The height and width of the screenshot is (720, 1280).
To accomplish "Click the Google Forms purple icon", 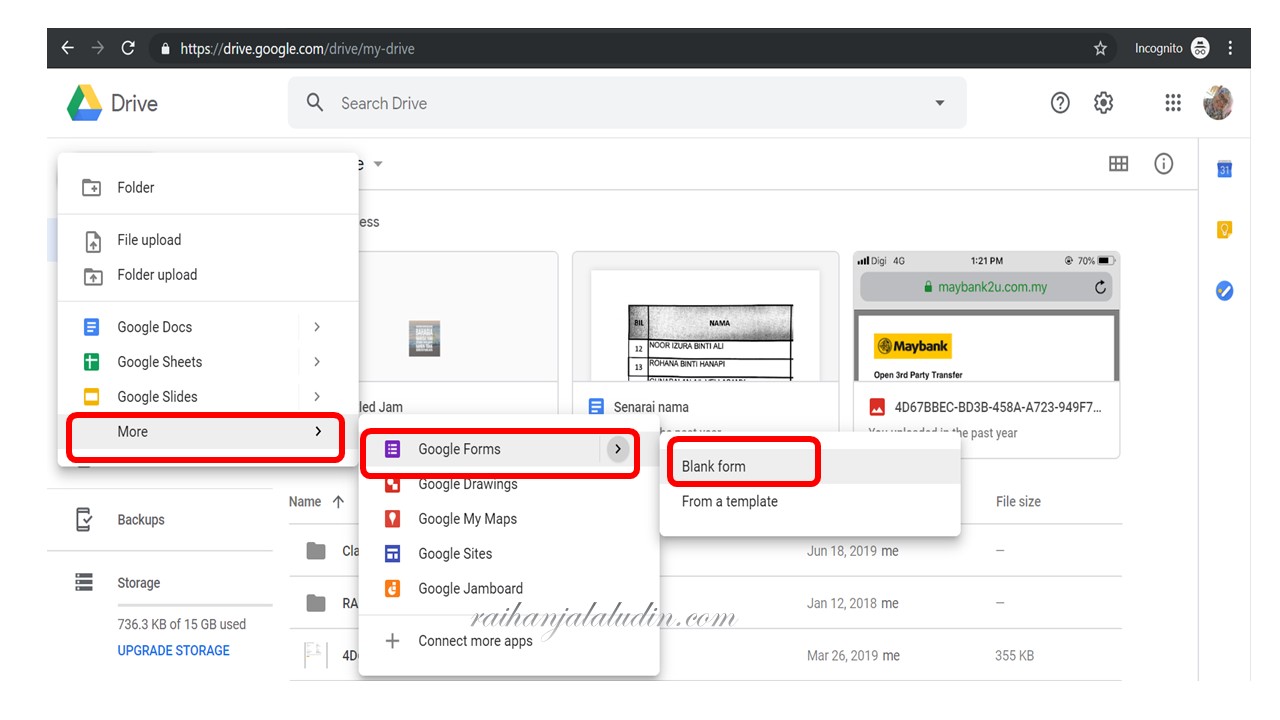I will point(393,449).
